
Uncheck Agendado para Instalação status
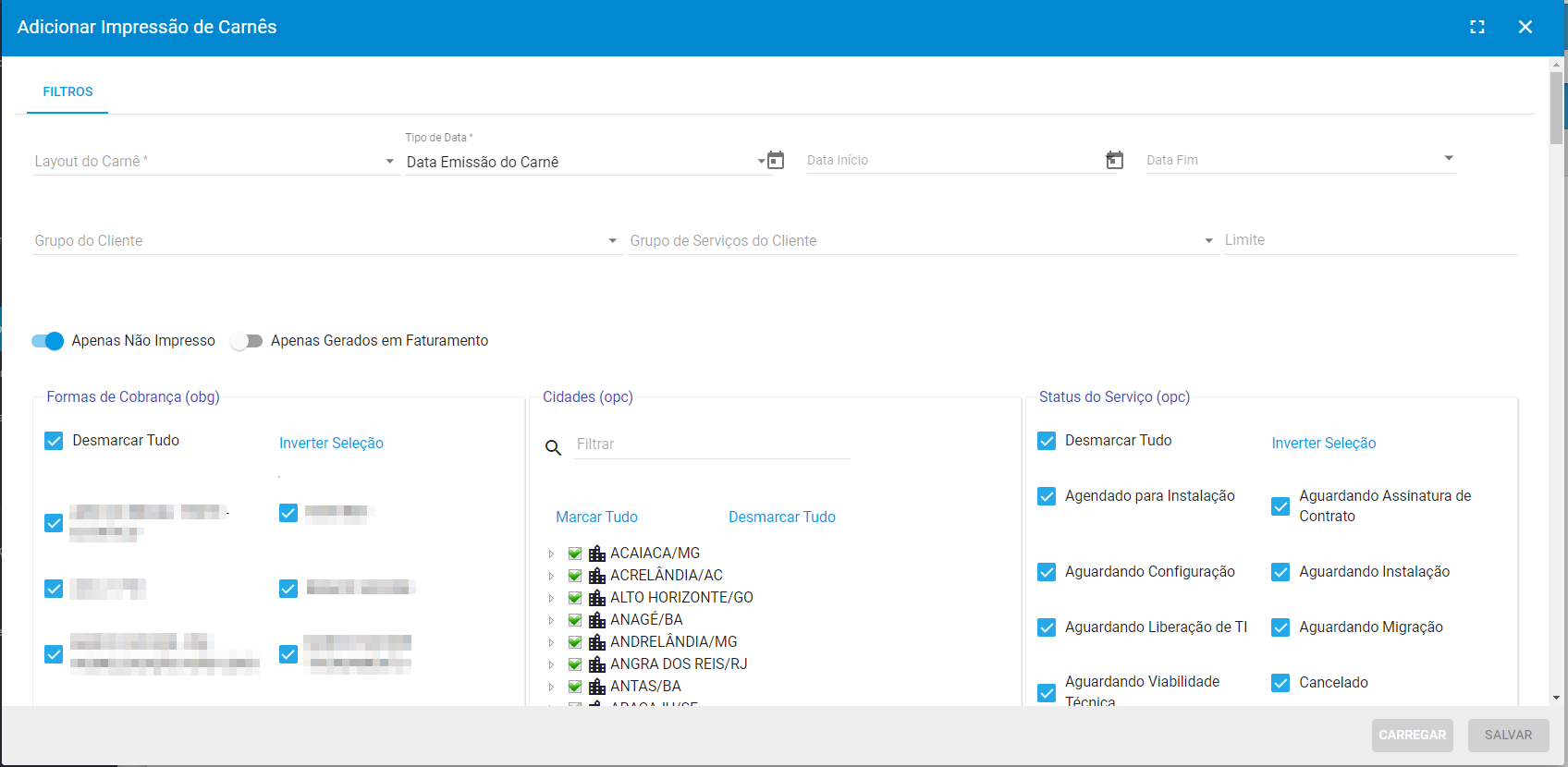1047,496
